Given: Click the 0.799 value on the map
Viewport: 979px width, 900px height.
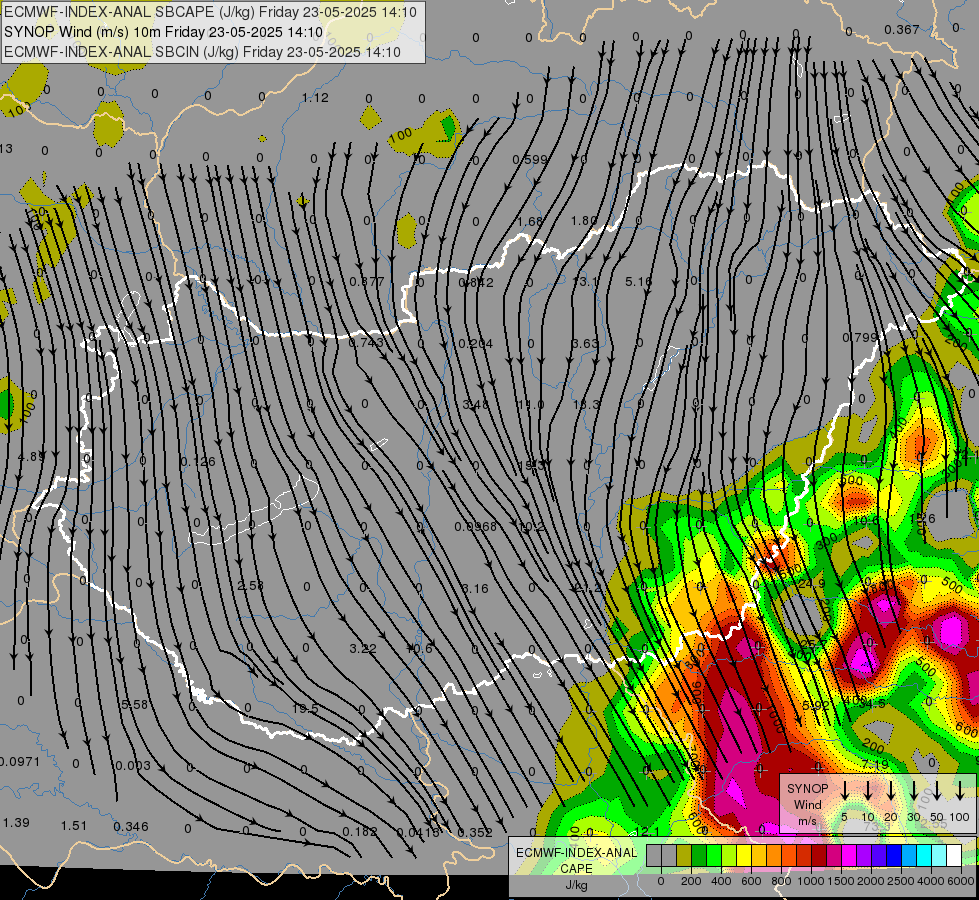Looking at the screenshot, I should pos(860,338).
